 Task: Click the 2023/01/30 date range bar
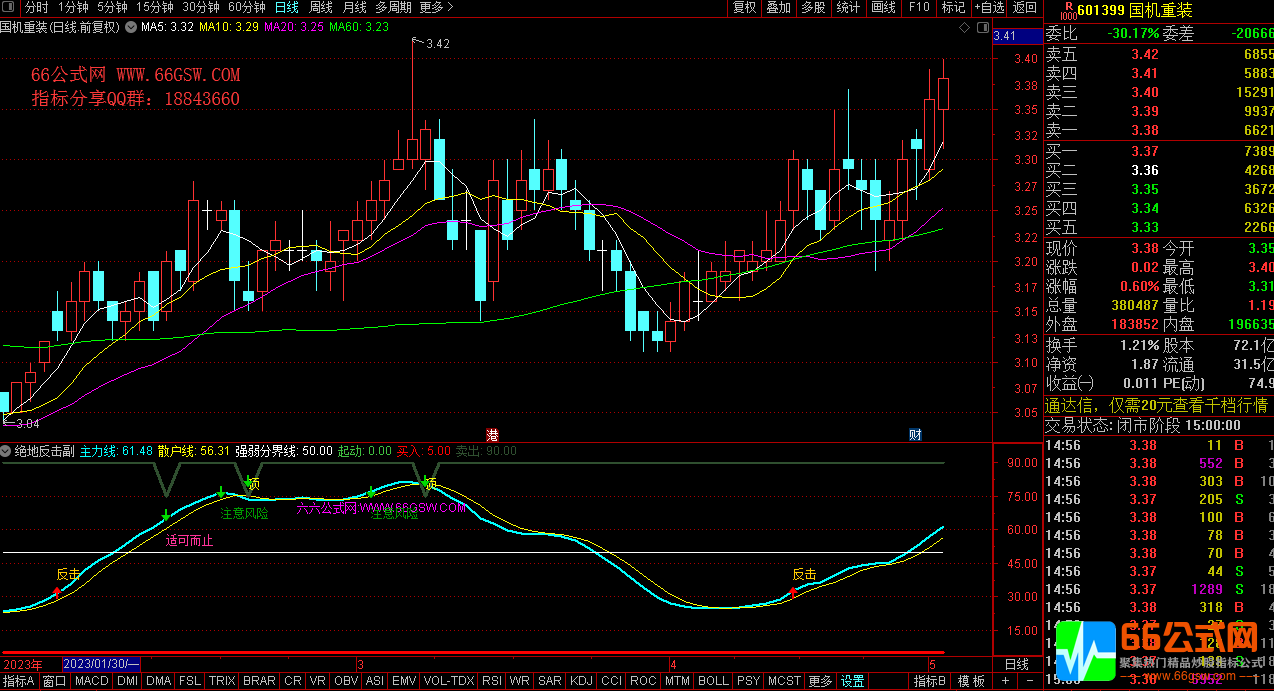point(101,664)
